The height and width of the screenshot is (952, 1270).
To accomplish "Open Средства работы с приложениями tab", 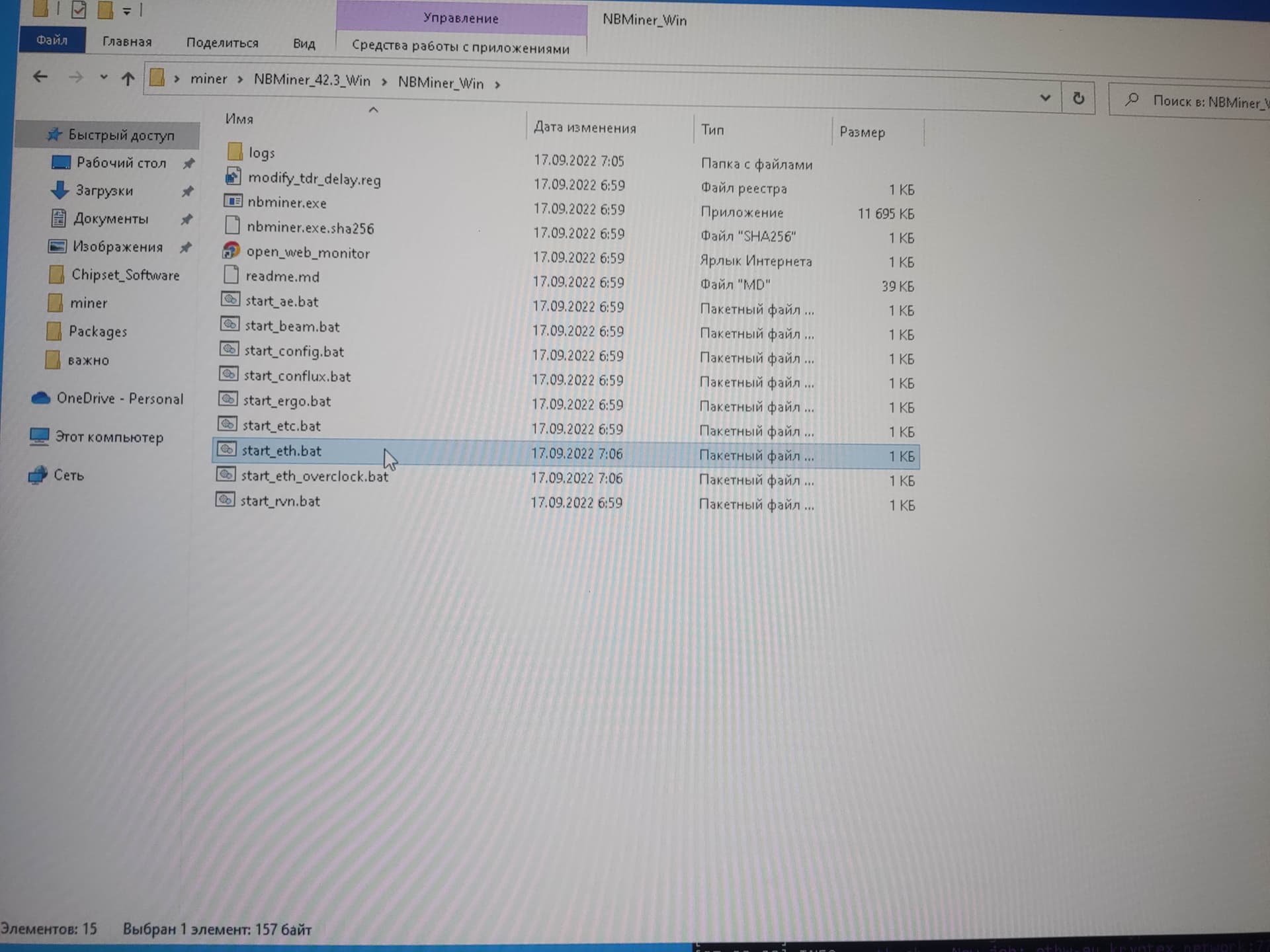I will [460, 47].
